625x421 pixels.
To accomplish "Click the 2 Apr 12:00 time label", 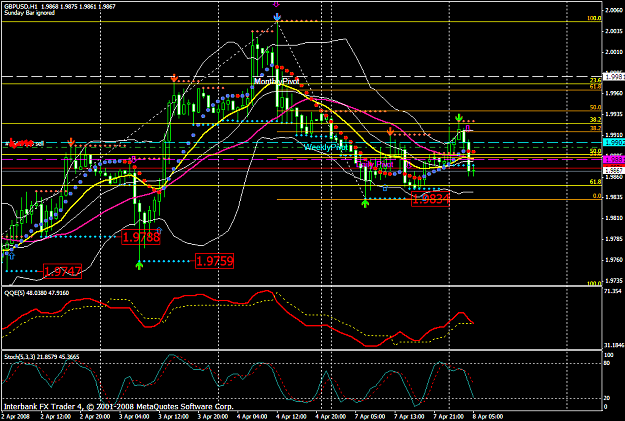I will tap(56, 417).
